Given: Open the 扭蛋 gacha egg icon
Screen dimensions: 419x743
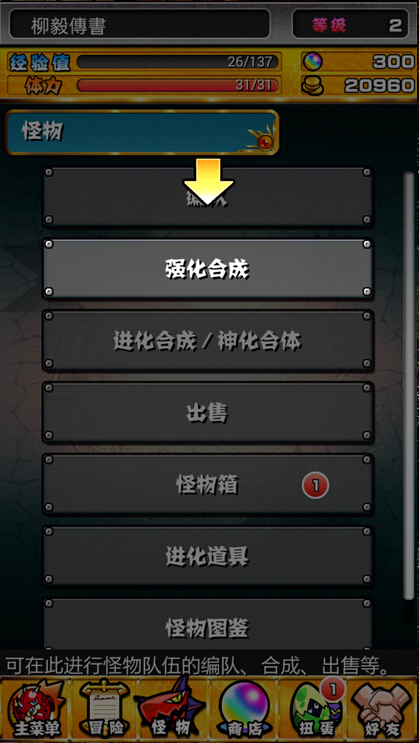Looking at the screenshot, I should click(x=313, y=709).
